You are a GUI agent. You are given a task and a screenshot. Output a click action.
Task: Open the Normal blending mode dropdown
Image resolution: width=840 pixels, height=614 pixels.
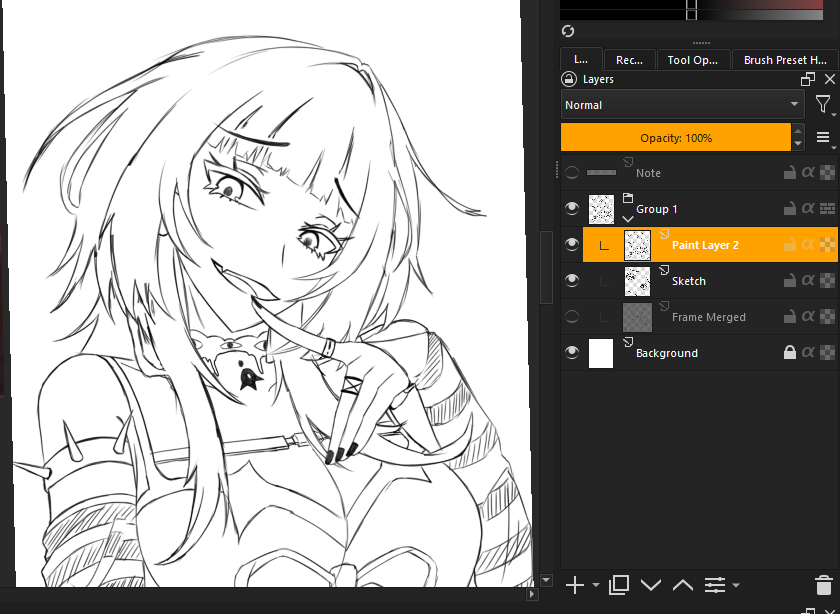point(682,104)
